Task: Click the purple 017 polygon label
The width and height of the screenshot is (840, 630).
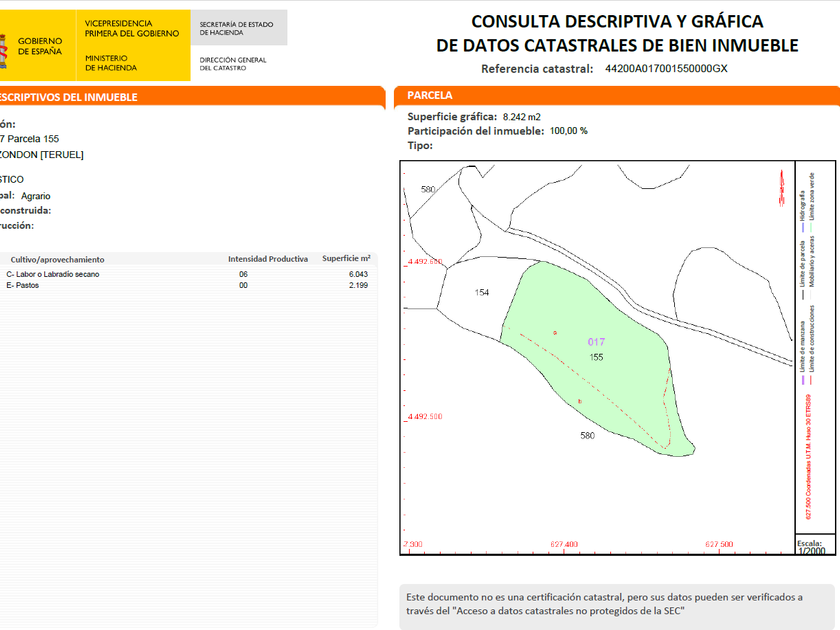Action: coord(596,342)
